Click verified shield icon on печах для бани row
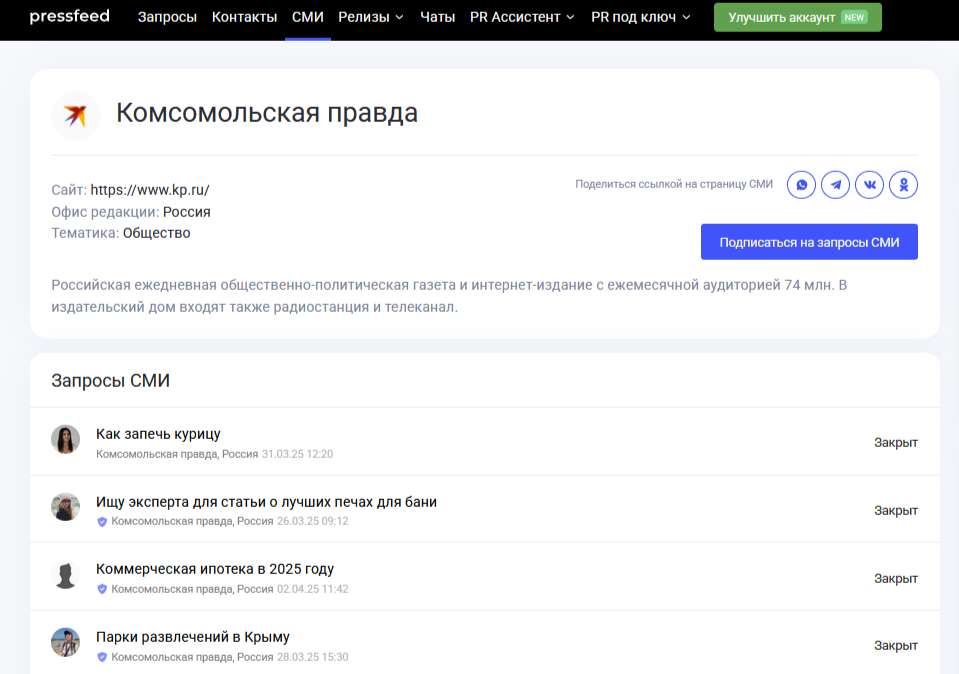The height and width of the screenshot is (674, 959). (x=102, y=522)
